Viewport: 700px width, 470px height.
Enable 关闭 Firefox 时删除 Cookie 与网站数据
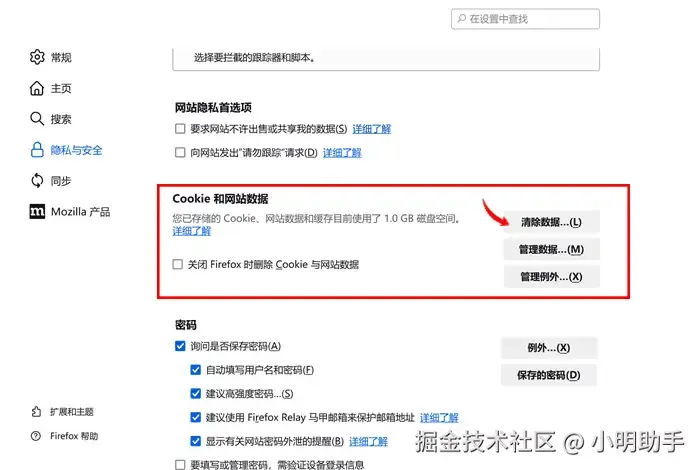tap(178, 264)
